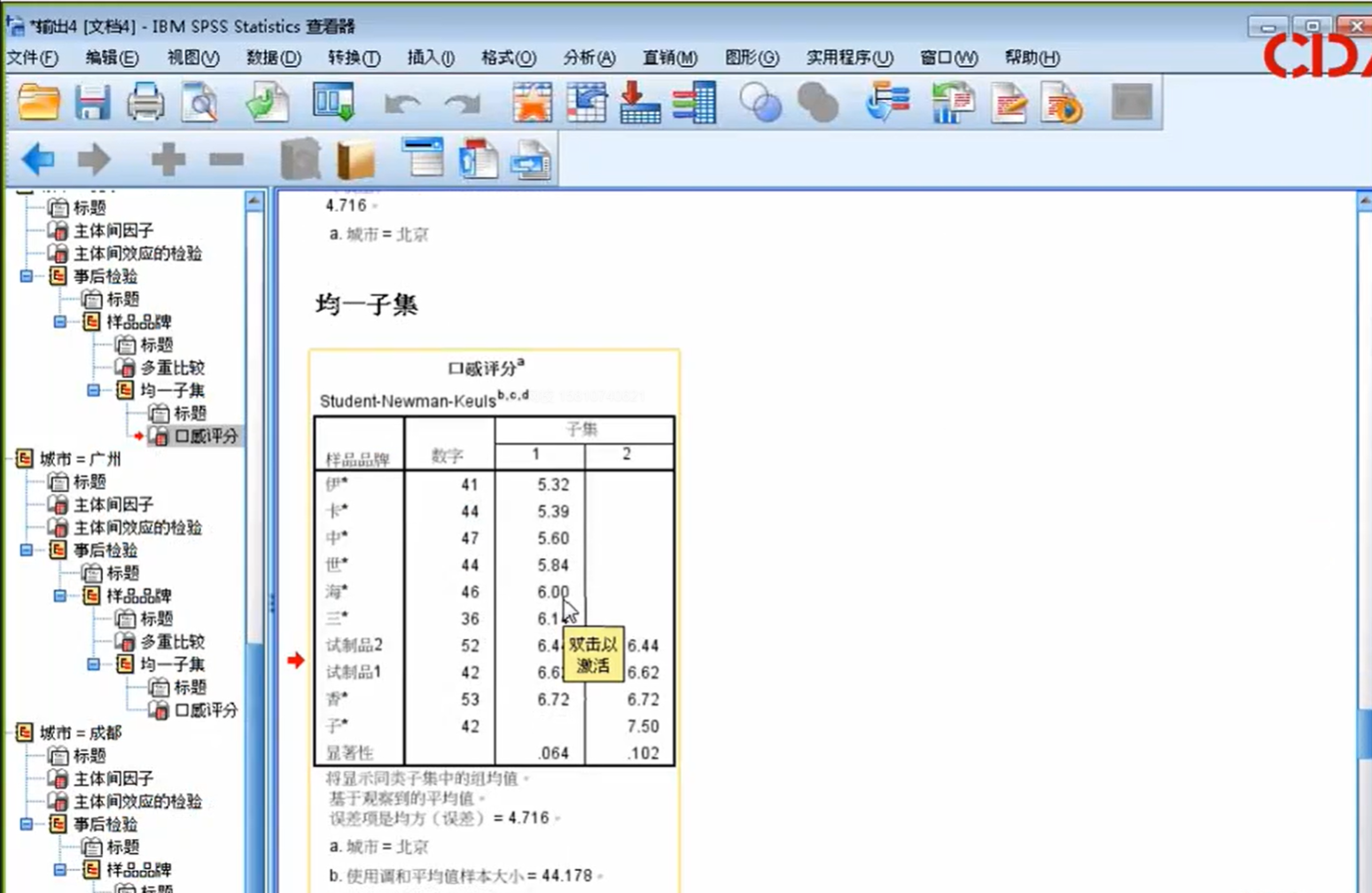Save the output with the floppy disk icon
This screenshot has width=1372, height=893.
click(x=92, y=103)
